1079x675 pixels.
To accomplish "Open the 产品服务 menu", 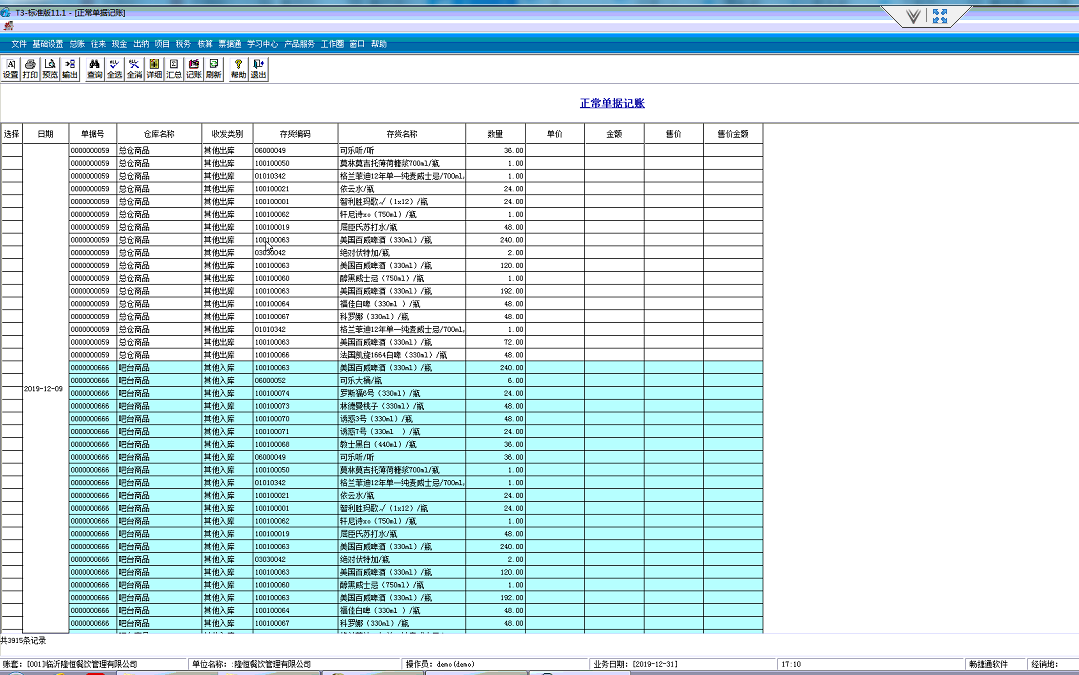I will 299,44.
